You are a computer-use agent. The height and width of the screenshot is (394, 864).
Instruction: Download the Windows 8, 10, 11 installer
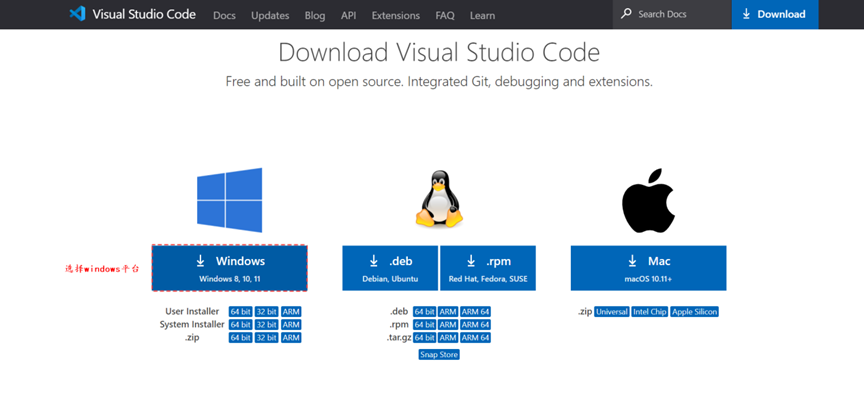coord(230,268)
